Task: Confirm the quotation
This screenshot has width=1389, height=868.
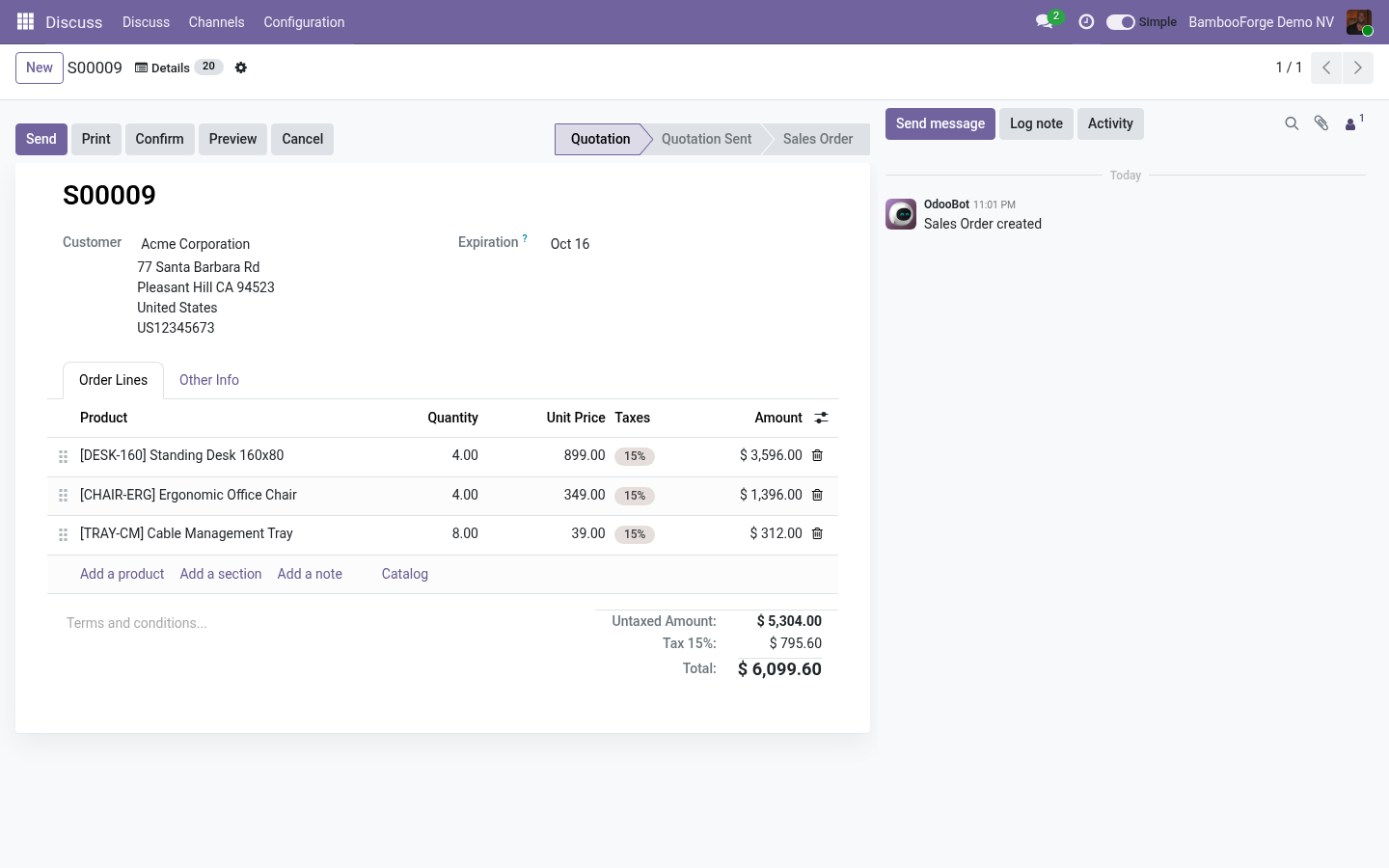Action: pyautogui.click(x=159, y=139)
